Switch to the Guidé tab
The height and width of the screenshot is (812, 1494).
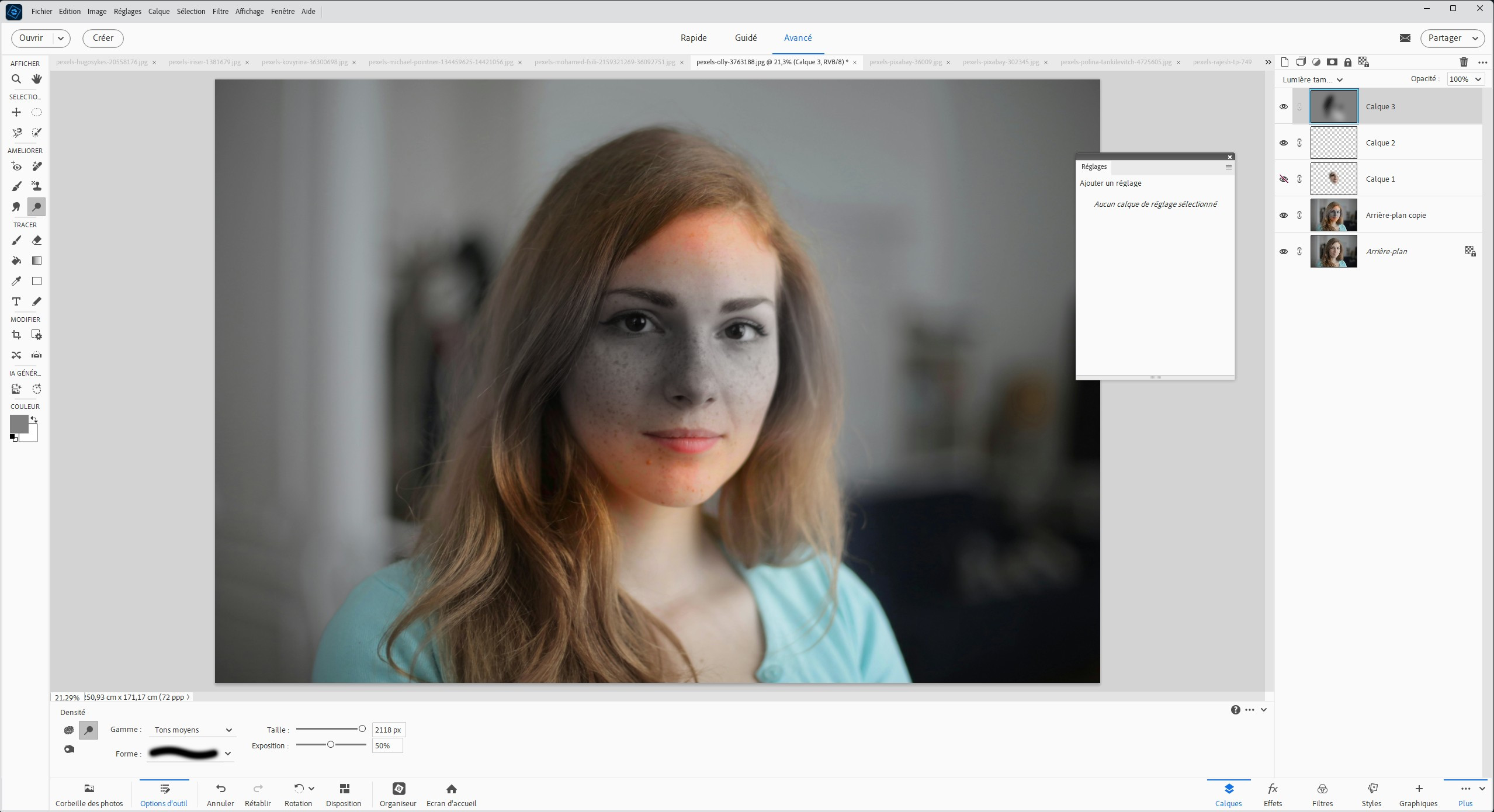[x=746, y=38]
